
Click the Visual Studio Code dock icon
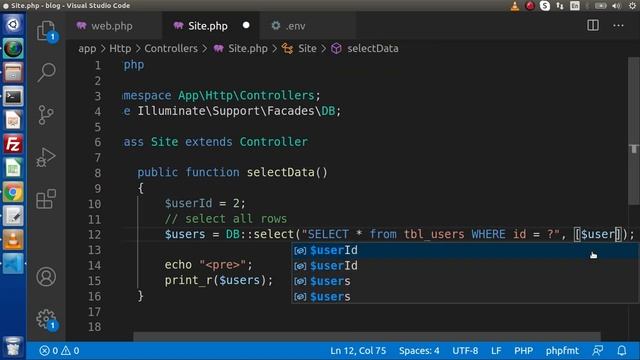tap(13, 264)
